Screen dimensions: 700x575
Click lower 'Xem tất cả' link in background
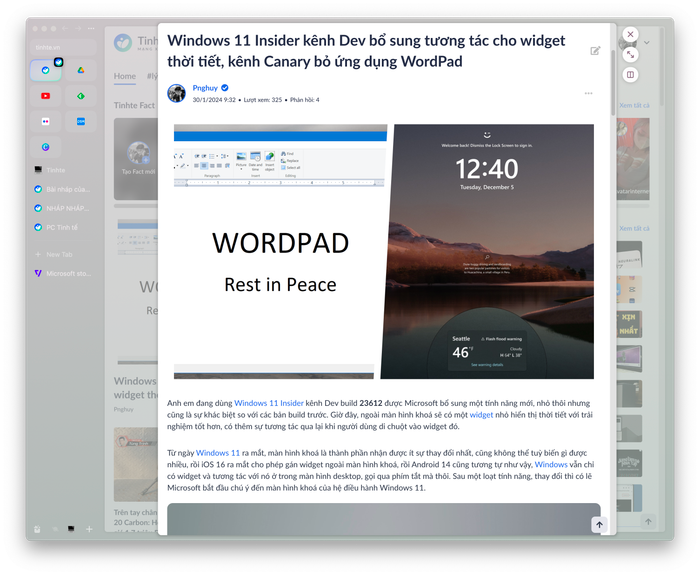click(x=634, y=228)
